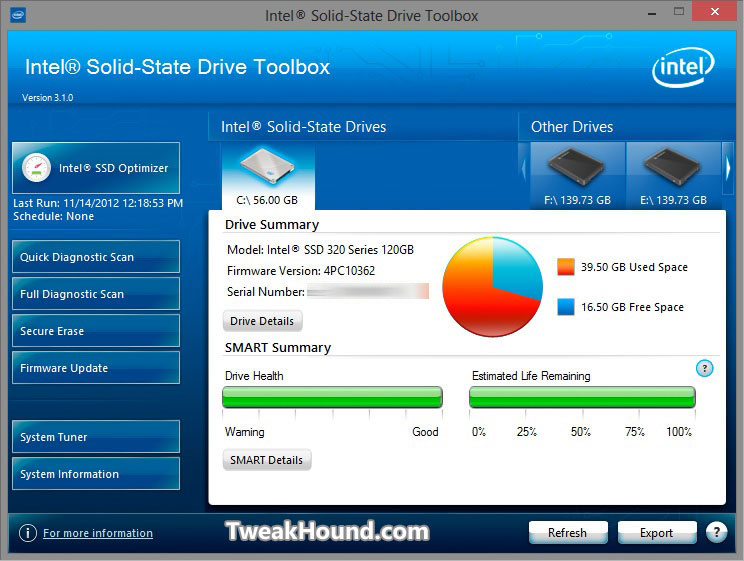Viewport: 744px width, 561px height.
Task: Open Firmware Update
Action: point(96,368)
